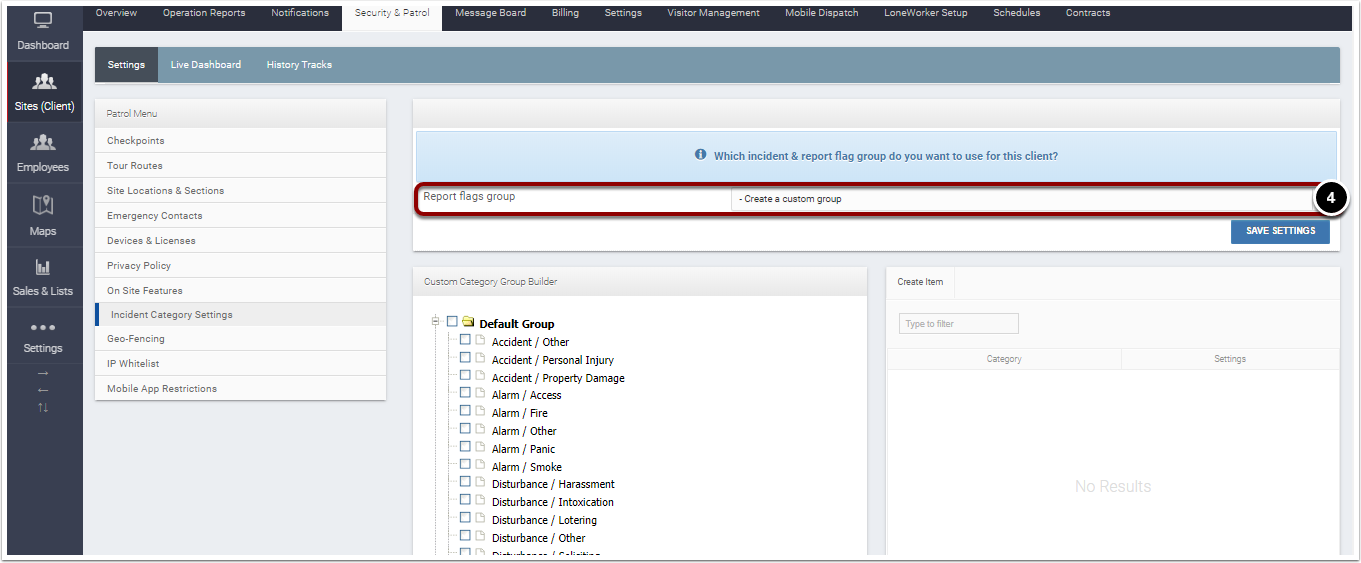Click the Default Group folder icon
Screen dimensions: 1361x563
(x=468, y=322)
